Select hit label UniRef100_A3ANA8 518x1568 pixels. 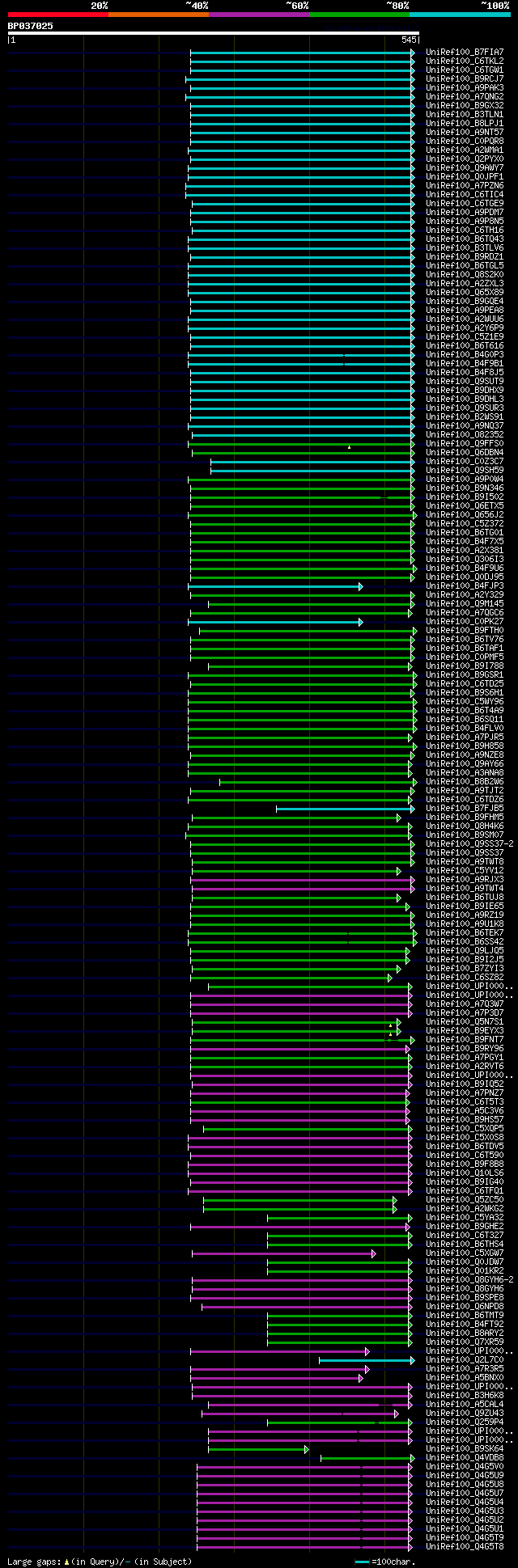point(465,772)
